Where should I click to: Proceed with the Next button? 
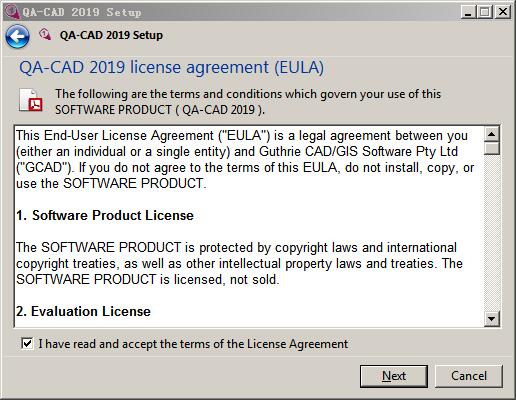tap(394, 376)
